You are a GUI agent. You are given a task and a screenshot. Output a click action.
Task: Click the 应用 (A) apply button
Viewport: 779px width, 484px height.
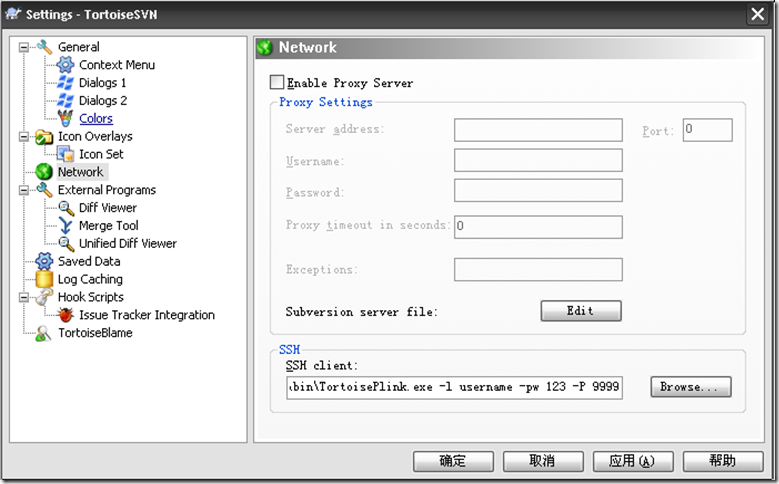click(x=633, y=461)
